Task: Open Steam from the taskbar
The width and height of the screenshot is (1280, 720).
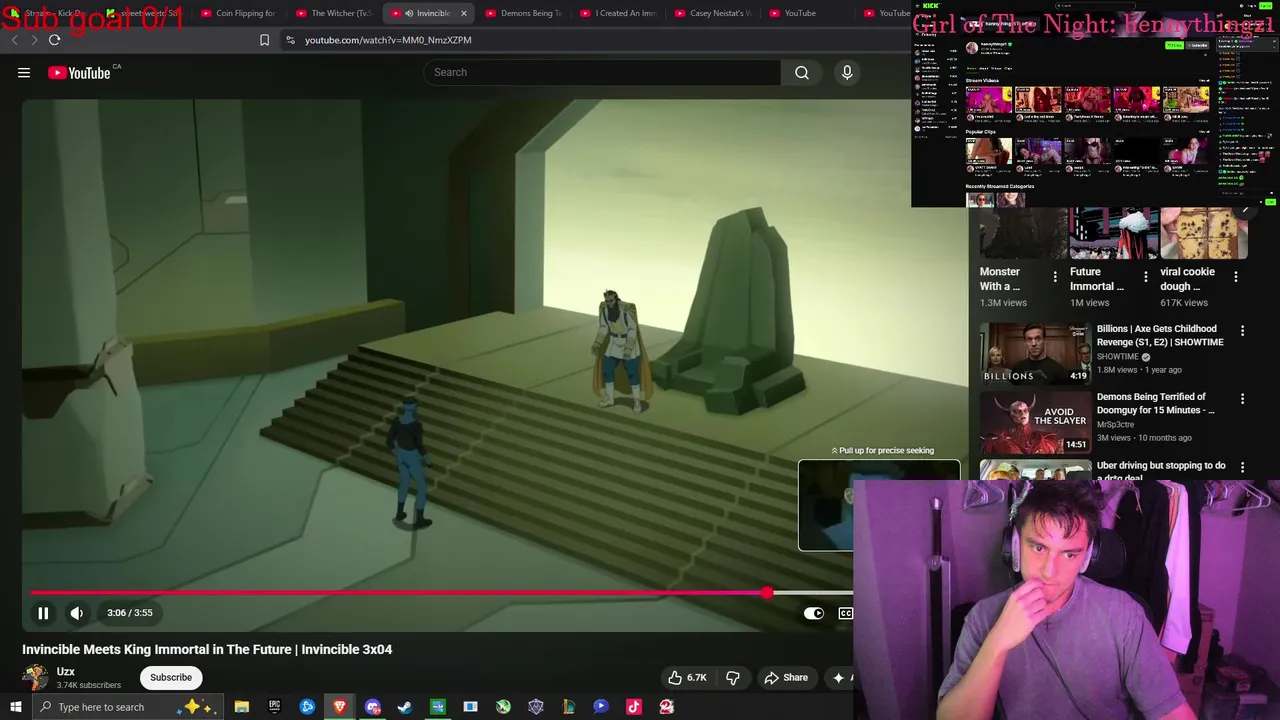Action: click(x=405, y=707)
